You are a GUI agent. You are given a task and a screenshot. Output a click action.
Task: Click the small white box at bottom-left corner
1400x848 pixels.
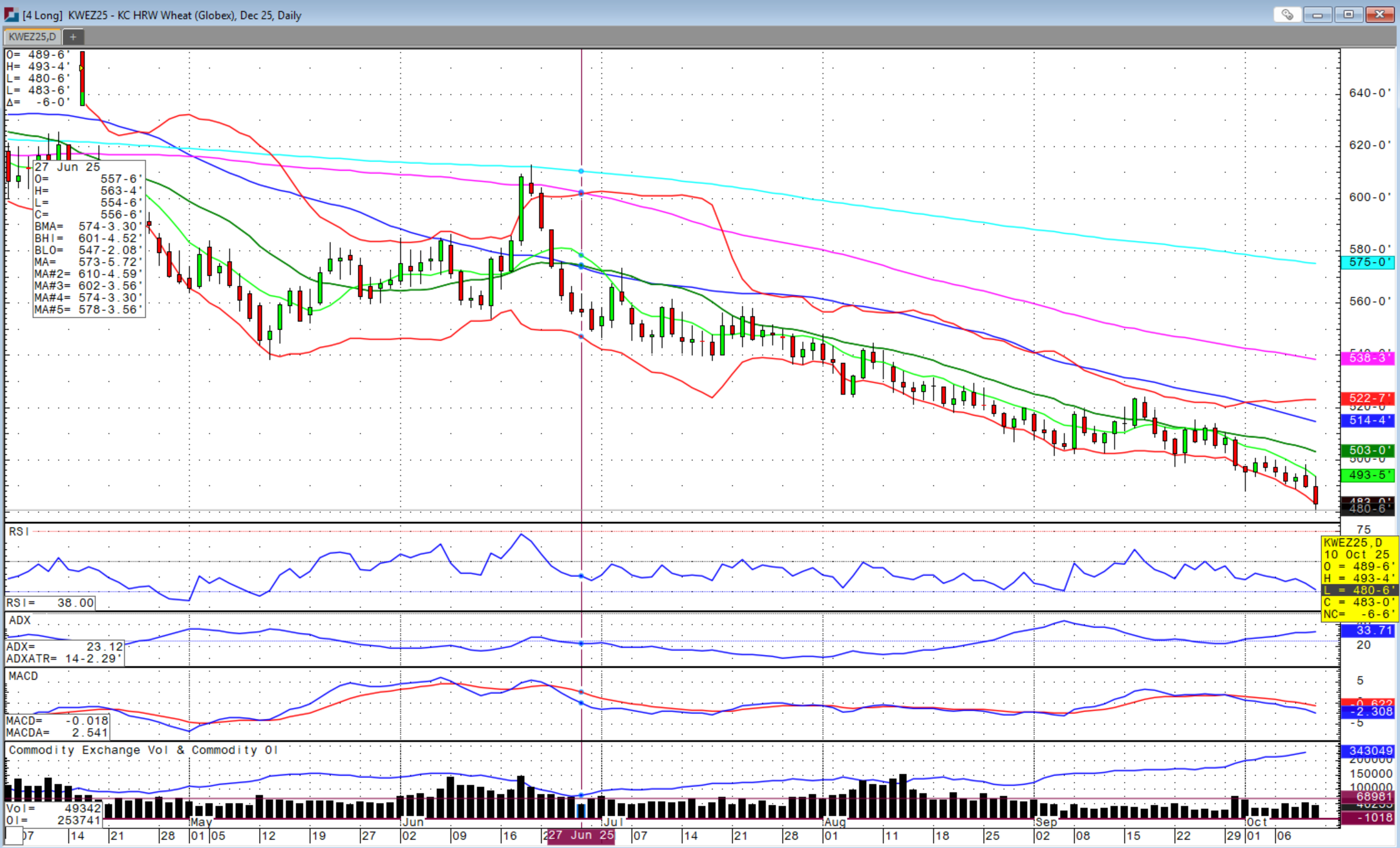coord(13,836)
